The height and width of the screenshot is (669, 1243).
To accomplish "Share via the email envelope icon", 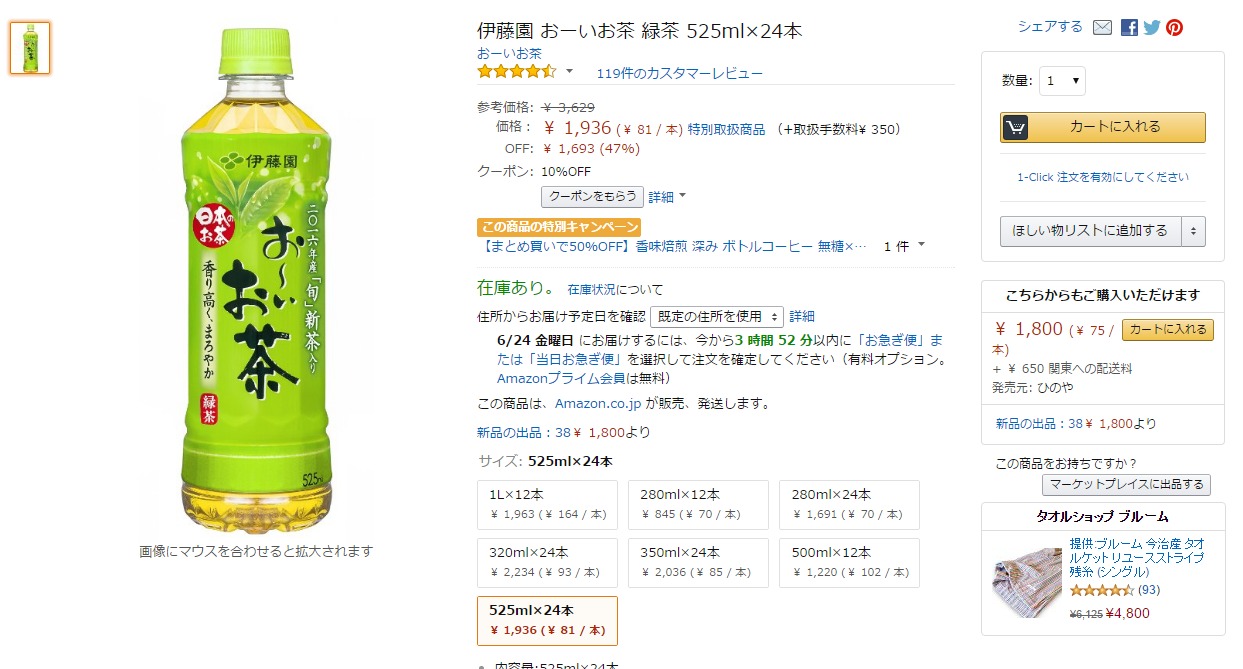I will [x=1102, y=27].
